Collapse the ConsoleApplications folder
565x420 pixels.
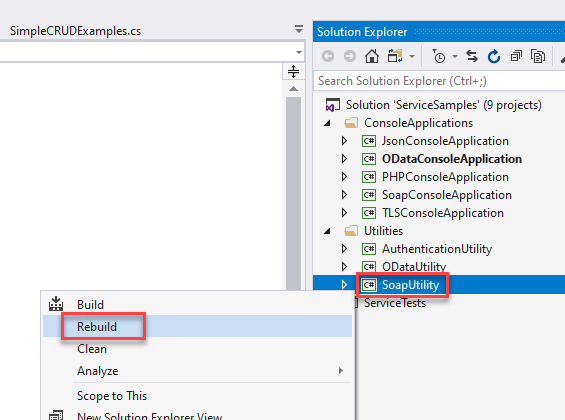tap(327, 123)
